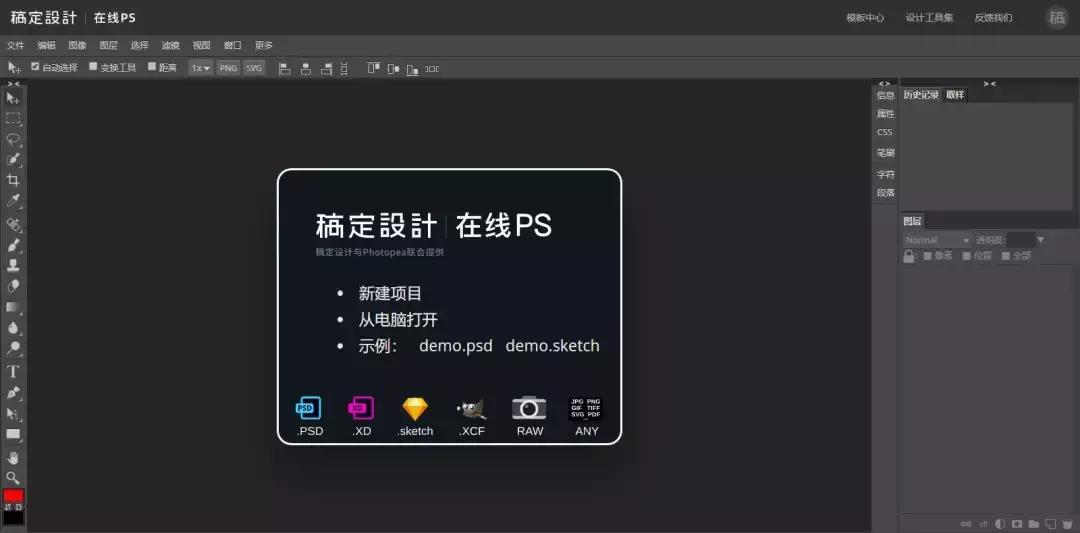This screenshot has height=533, width=1080.
Task: Click the delete layer trash icon
Action: point(1068,524)
